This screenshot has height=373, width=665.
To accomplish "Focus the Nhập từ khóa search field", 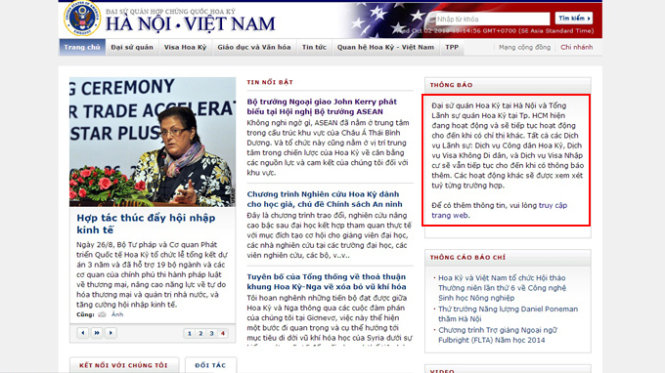I will click(492, 19).
